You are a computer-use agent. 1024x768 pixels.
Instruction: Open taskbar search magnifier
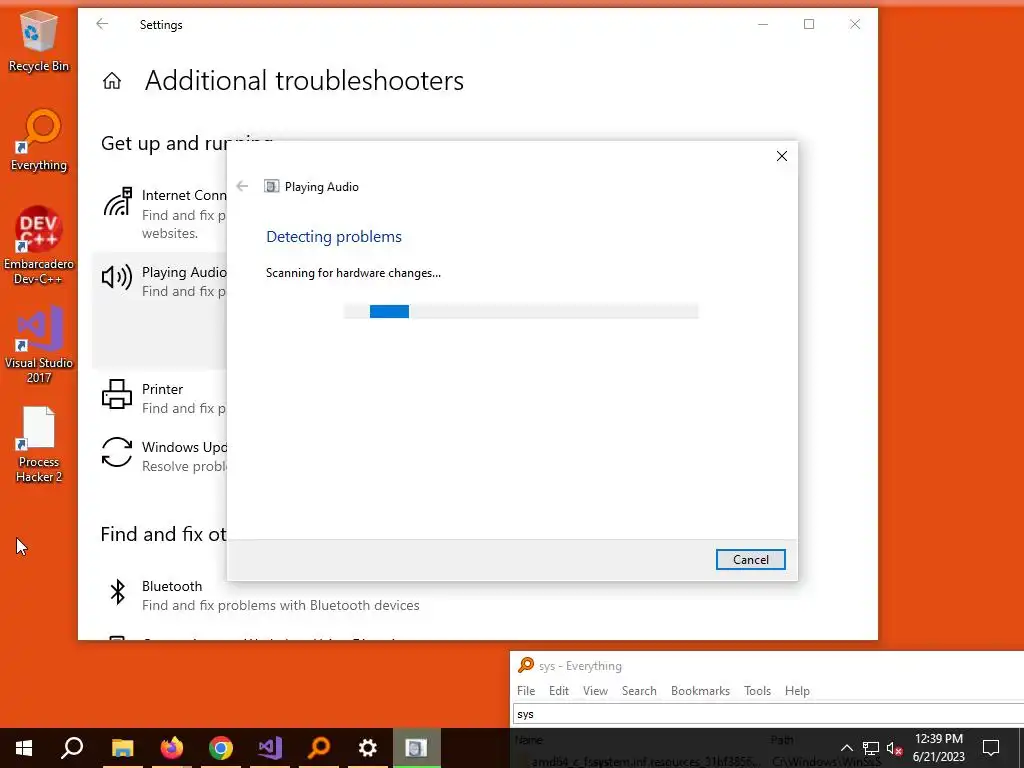click(72, 748)
